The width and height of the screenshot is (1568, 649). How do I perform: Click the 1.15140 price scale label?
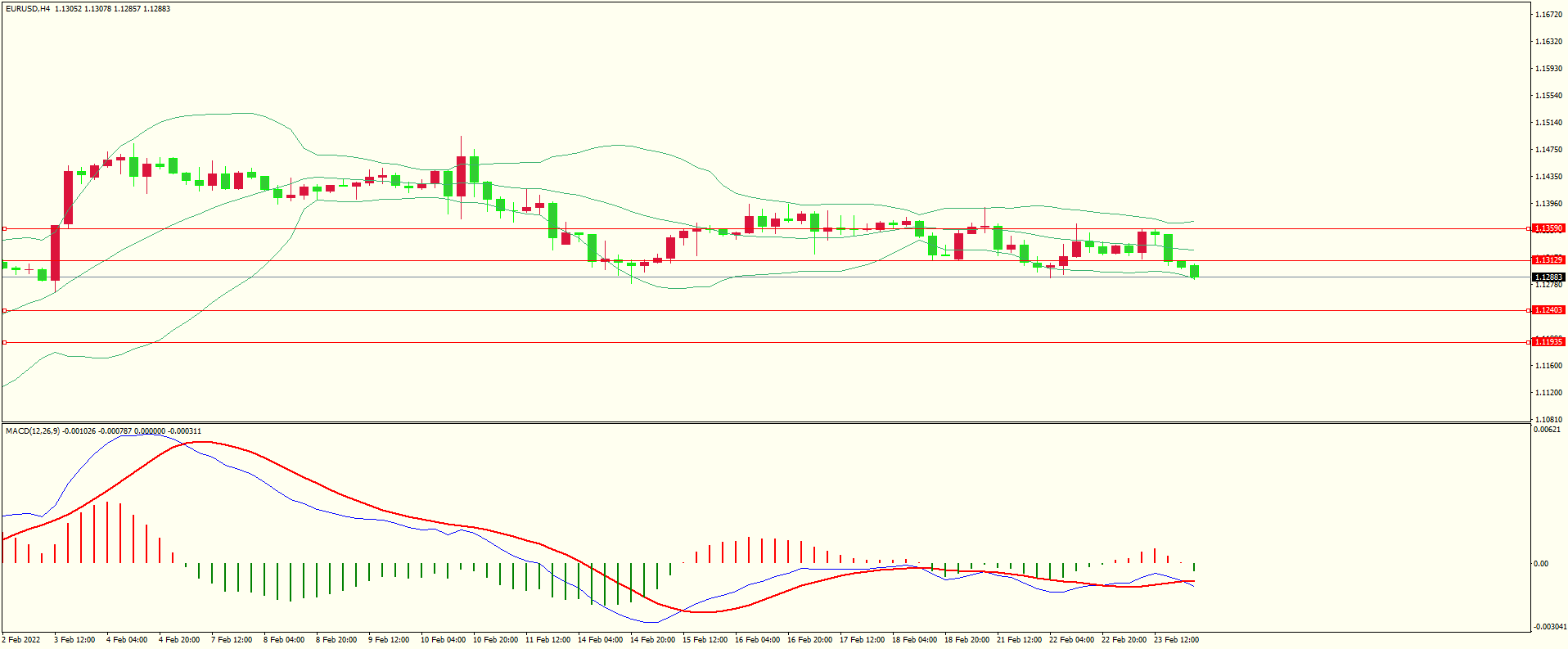pyautogui.click(x=1549, y=123)
